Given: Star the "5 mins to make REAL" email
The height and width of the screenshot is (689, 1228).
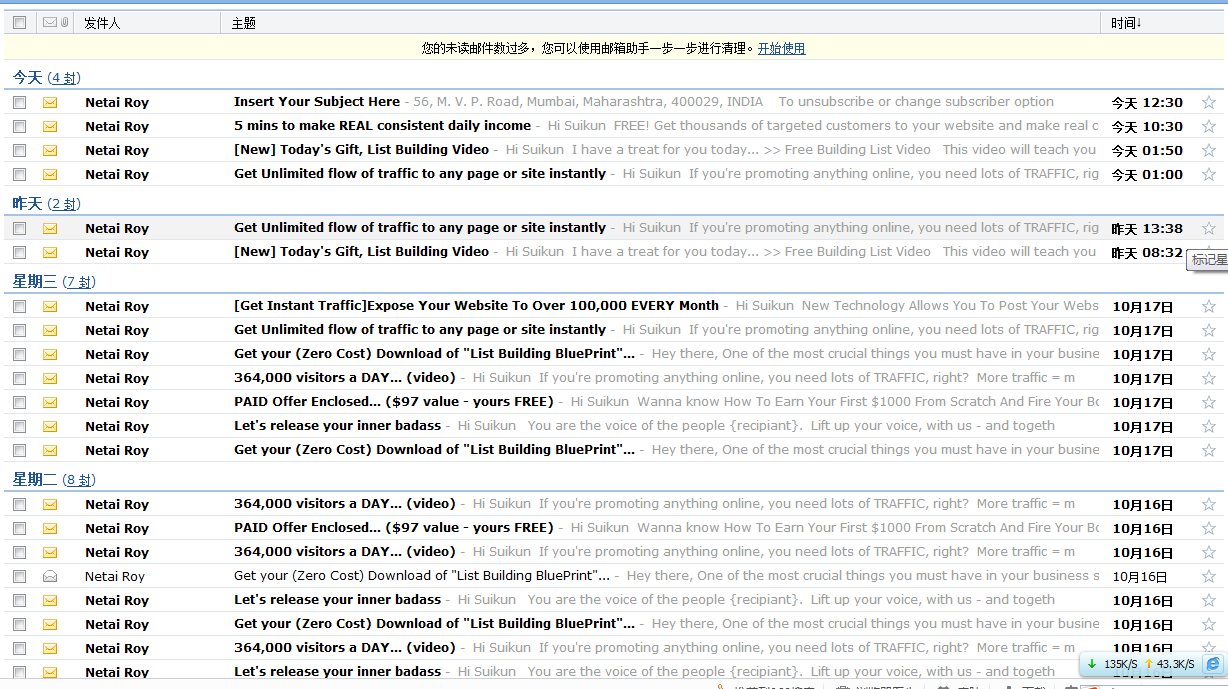Looking at the screenshot, I should click(1208, 126).
